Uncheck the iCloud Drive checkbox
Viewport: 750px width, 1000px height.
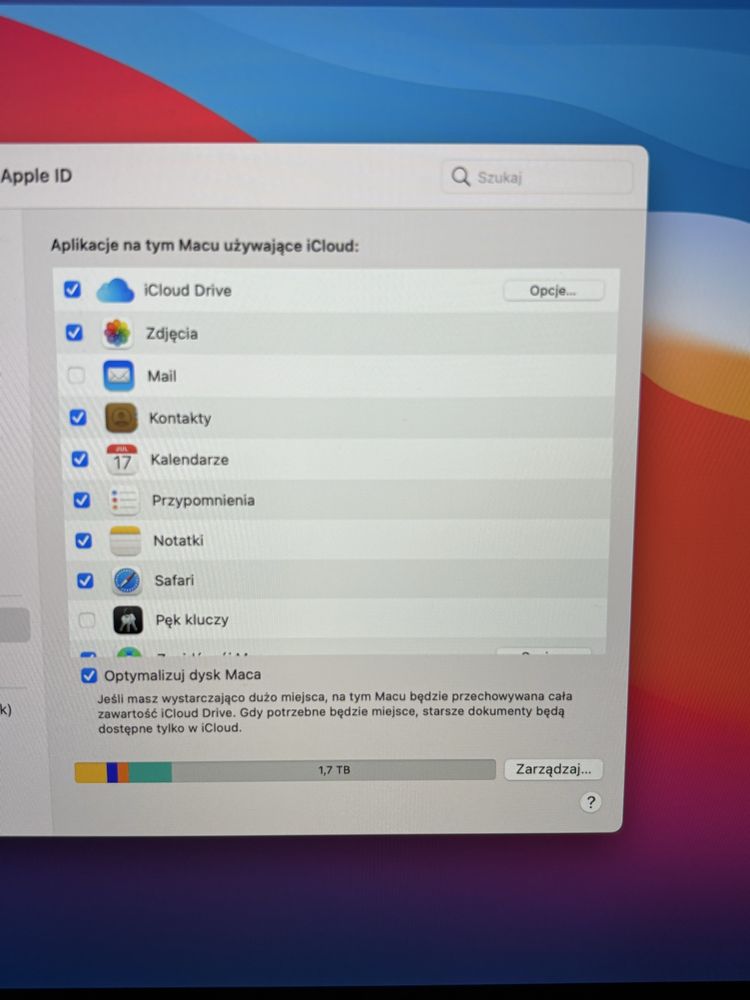click(x=73, y=290)
